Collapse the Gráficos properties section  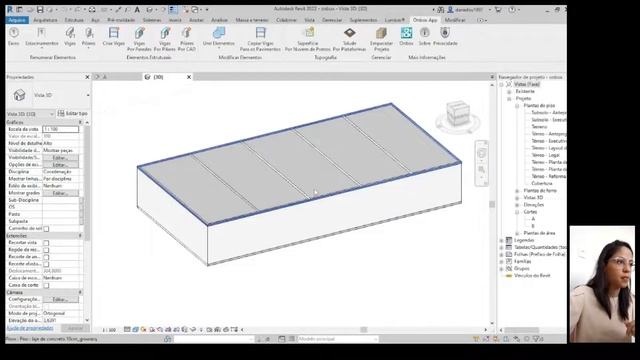click(x=80, y=122)
